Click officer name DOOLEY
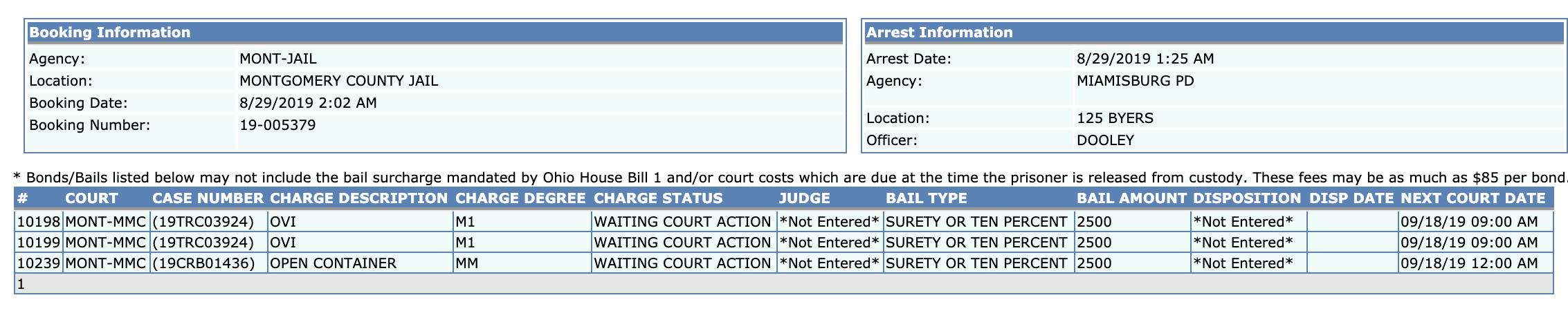Viewport: 1568px width, 311px height. [x=1105, y=140]
